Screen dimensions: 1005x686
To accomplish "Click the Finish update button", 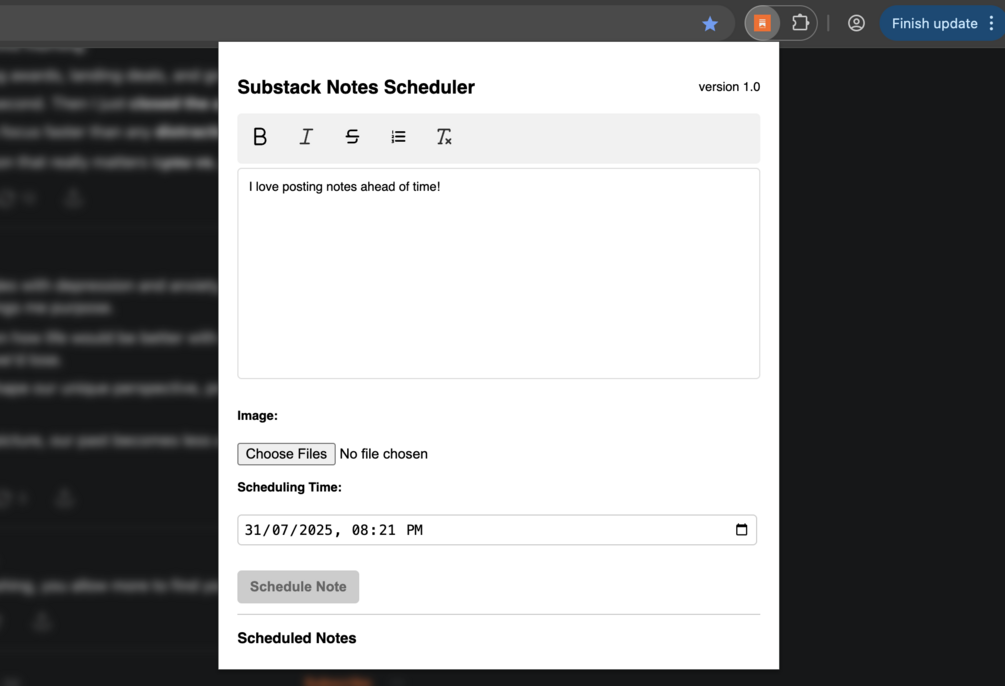I will 934,24.
